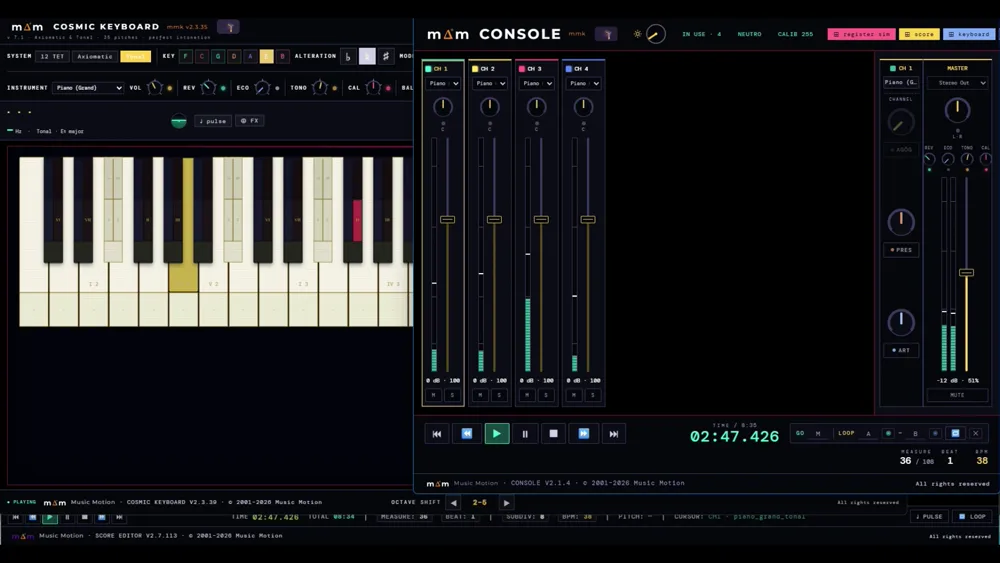
Task: Select the Tonal system
Action: [136, 56]
